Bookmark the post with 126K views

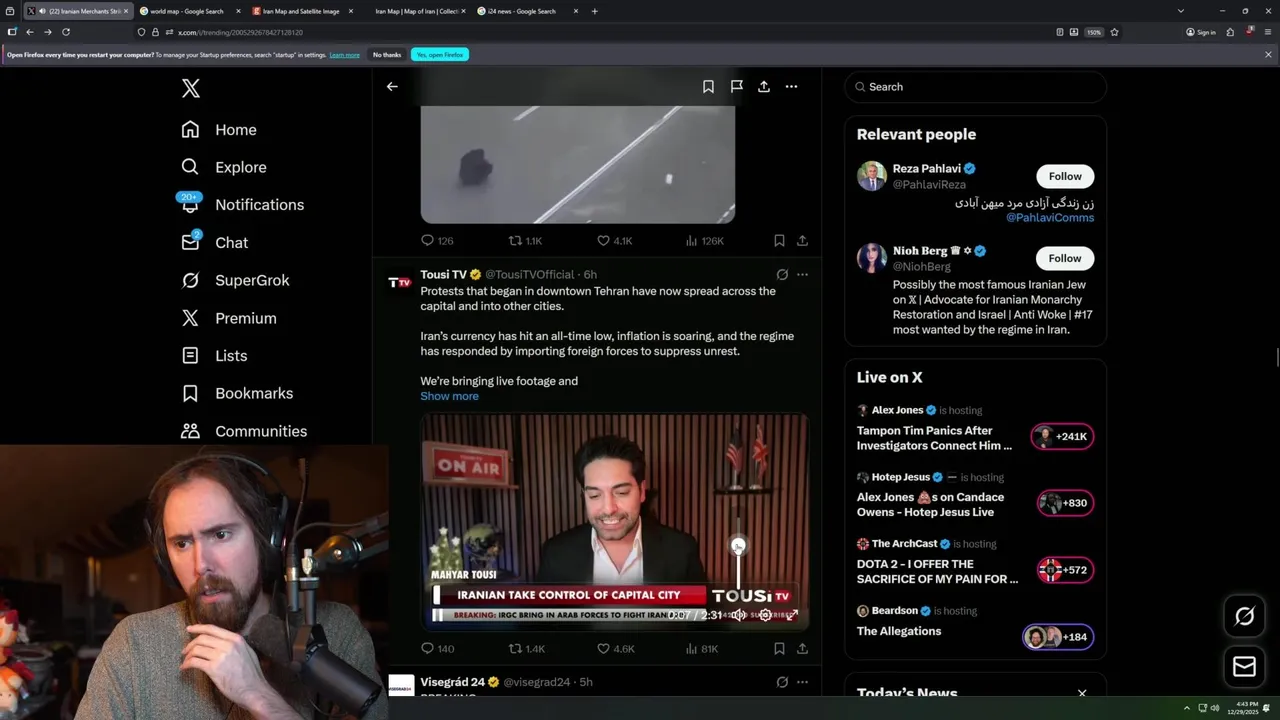coord(779,241)
